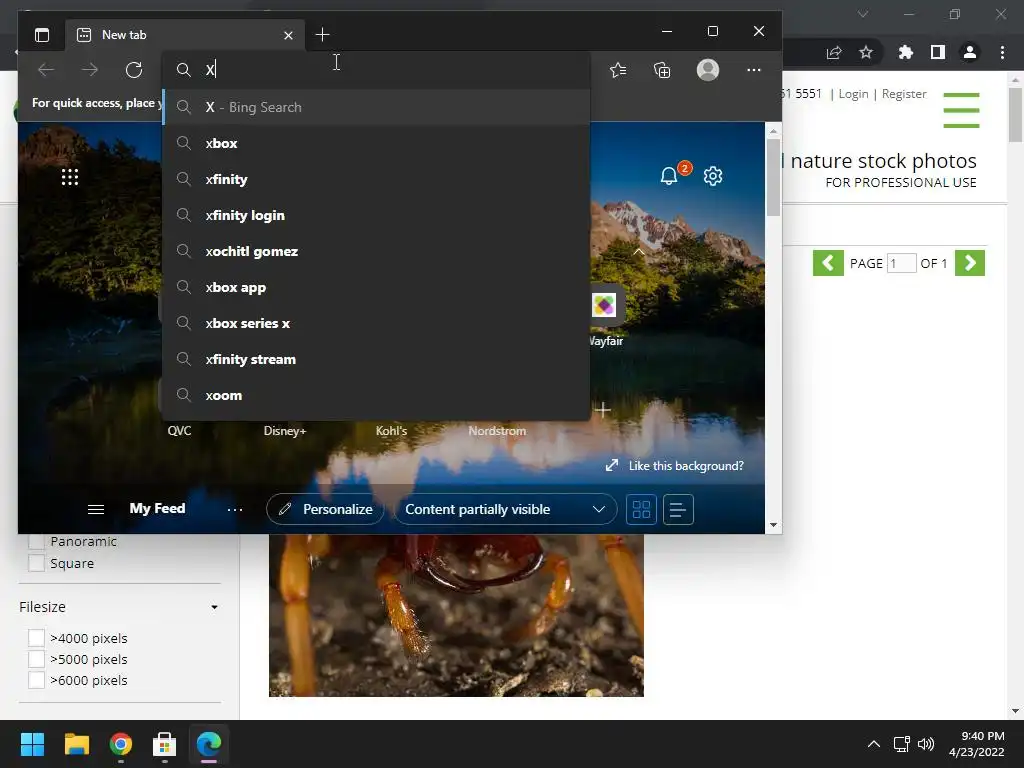This screenshot has width=1024, height=768.
Task: Open the spider photo thumbnail
Action: coord(456,615)
